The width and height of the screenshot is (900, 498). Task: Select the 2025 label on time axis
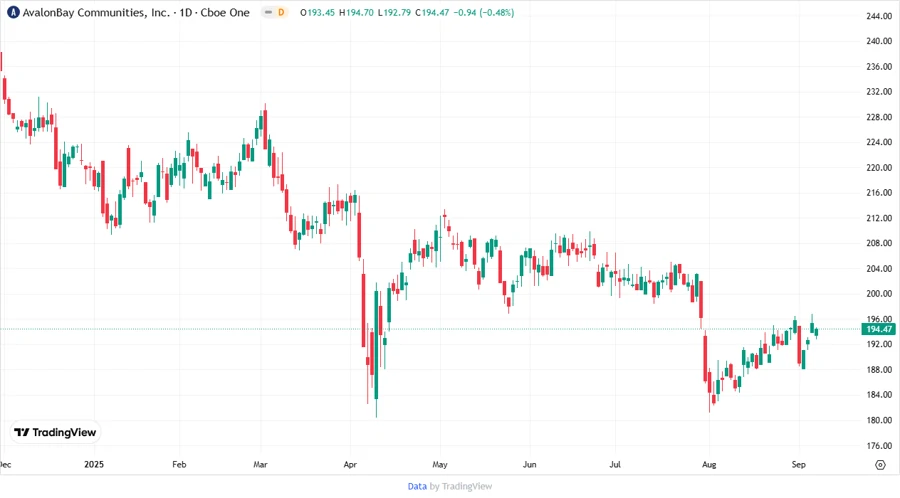point(94,464)
